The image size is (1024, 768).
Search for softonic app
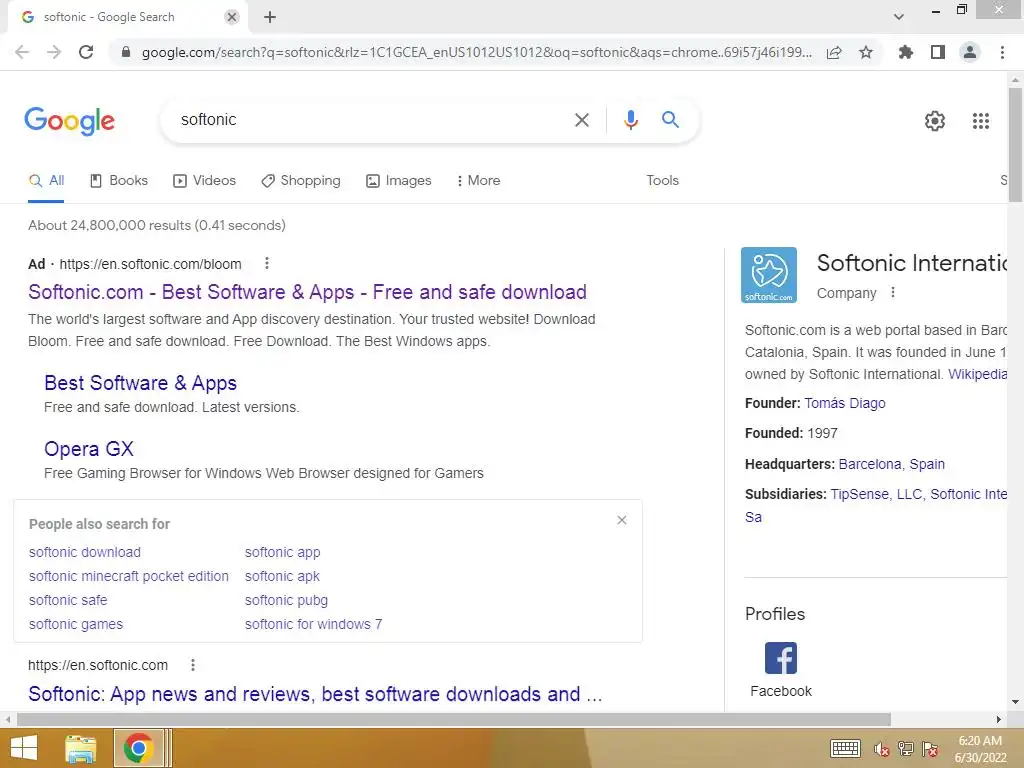pos(283,552)
